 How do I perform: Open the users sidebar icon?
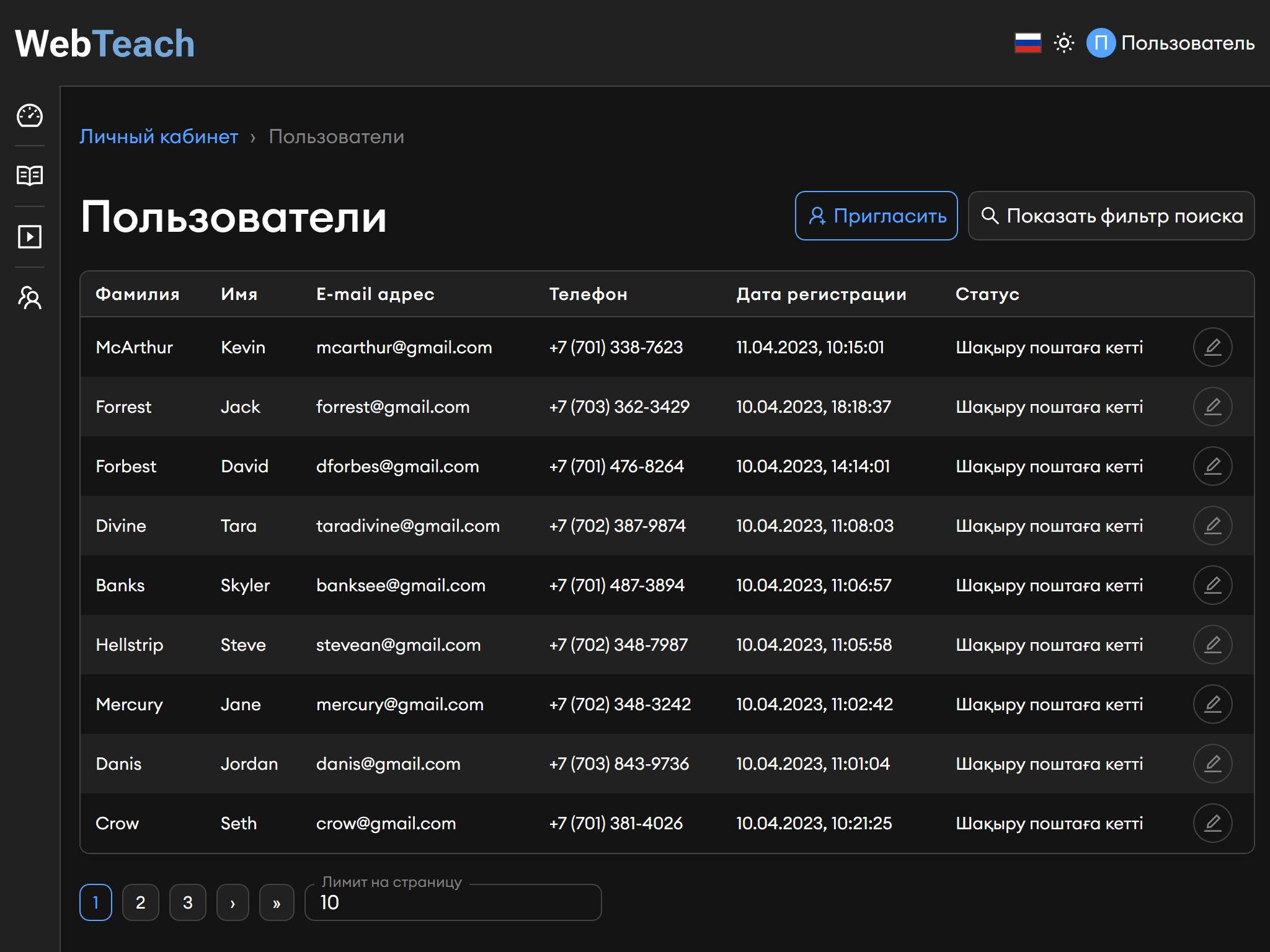coord(29,298)
